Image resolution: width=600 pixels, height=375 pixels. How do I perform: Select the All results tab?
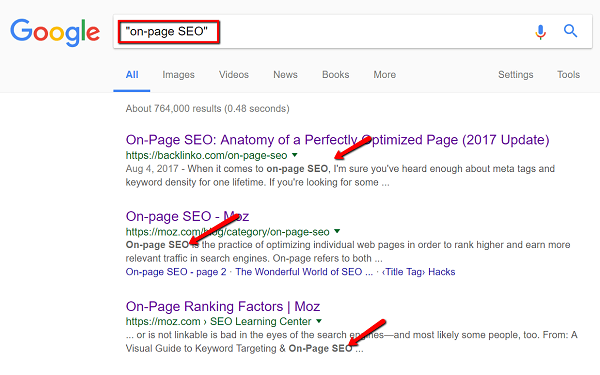132,75
